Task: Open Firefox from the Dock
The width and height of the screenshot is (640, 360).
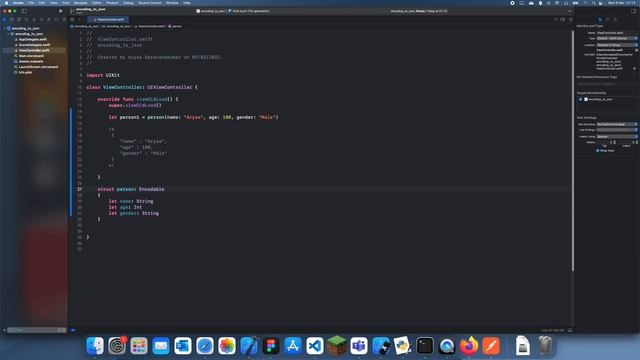Action: (x=469, y=346)
